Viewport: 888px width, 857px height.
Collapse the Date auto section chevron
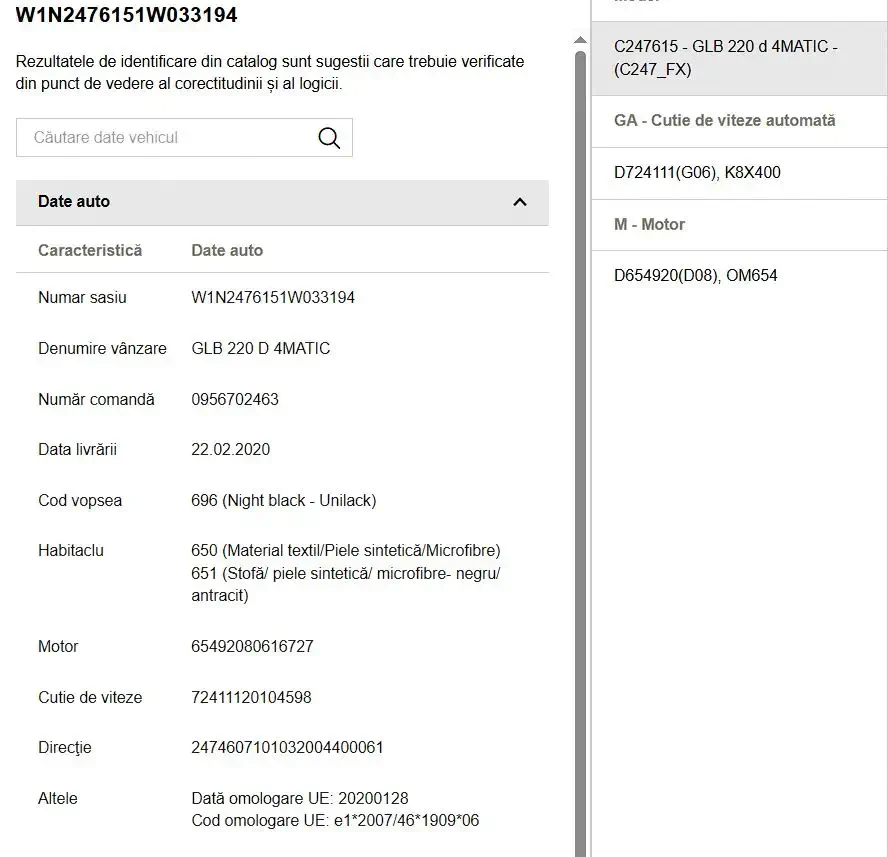click(x=520, y=202)
